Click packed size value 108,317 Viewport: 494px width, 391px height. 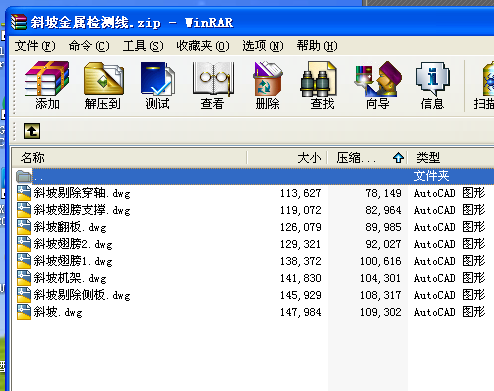[381, 295]
